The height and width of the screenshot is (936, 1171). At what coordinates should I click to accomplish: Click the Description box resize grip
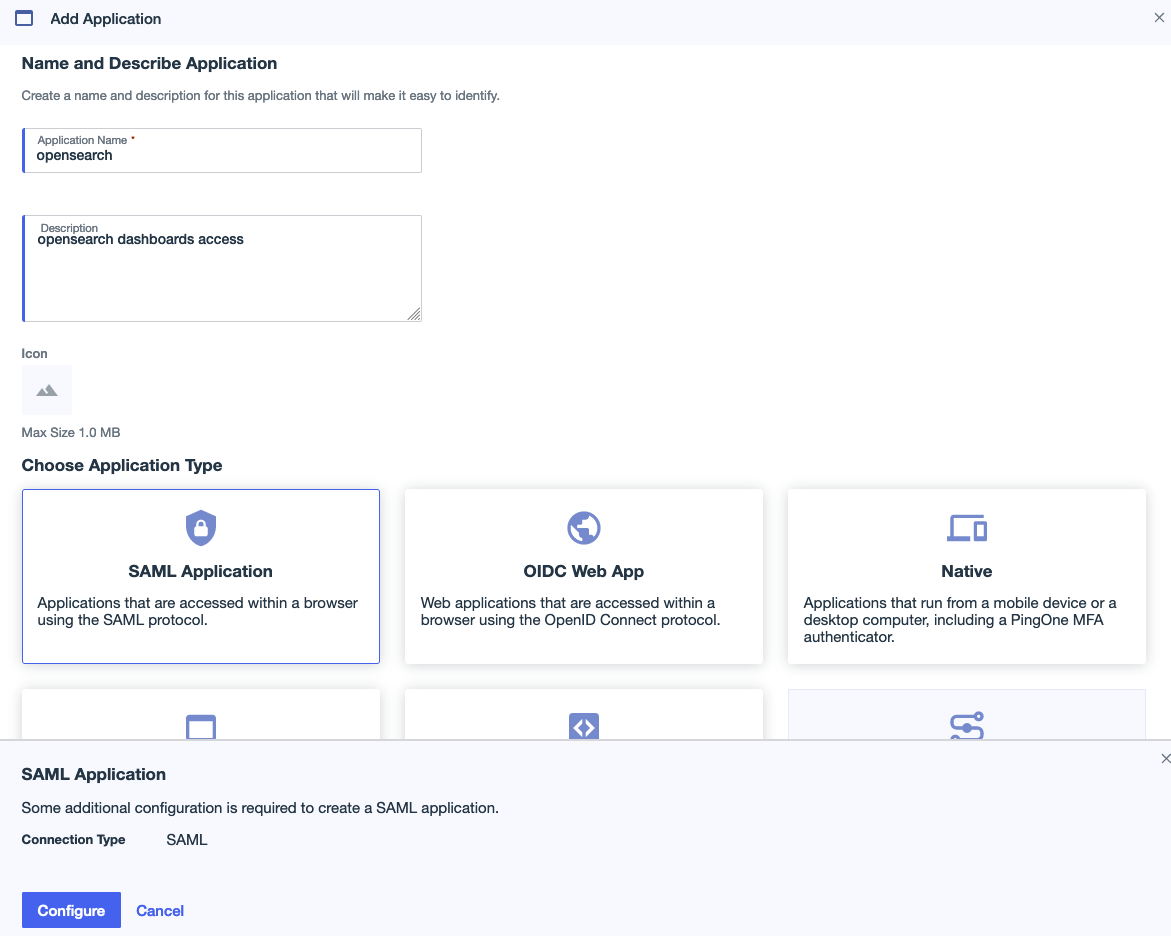coord(414,316)
